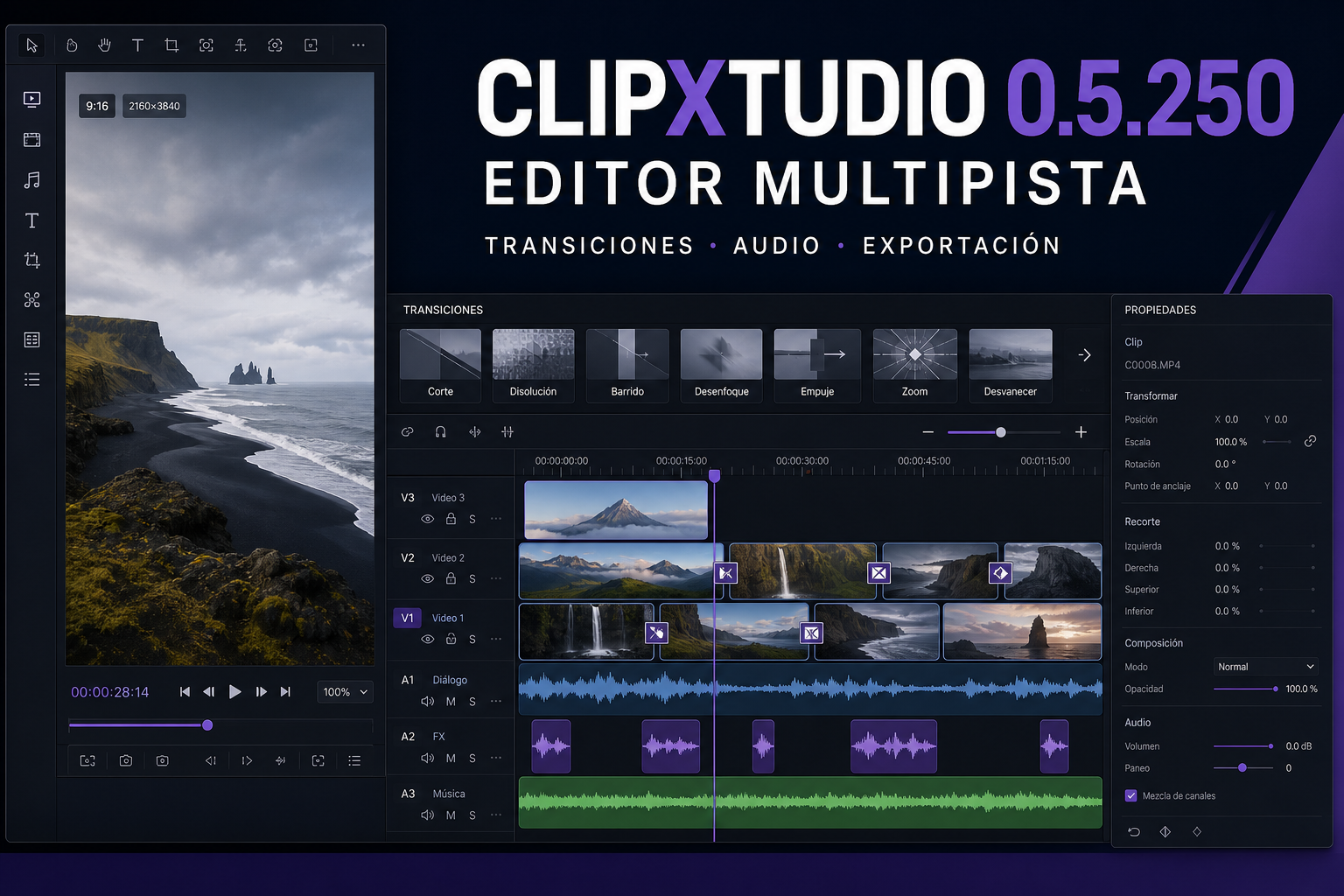Open the film clips panel in sidebar
This screenshot has width=1344, height=896.
32,140
